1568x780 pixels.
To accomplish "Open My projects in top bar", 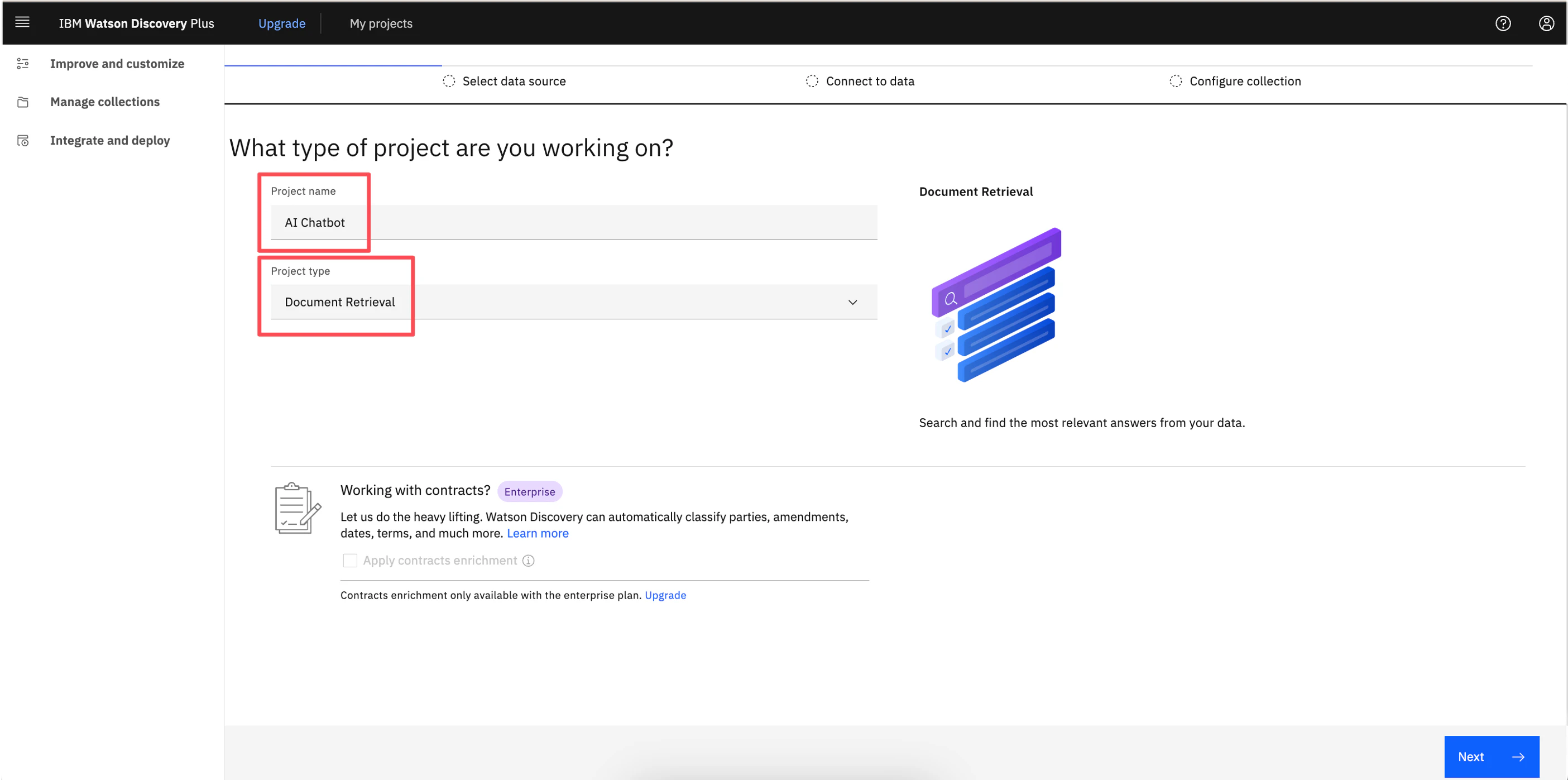I will click(381, 23).
